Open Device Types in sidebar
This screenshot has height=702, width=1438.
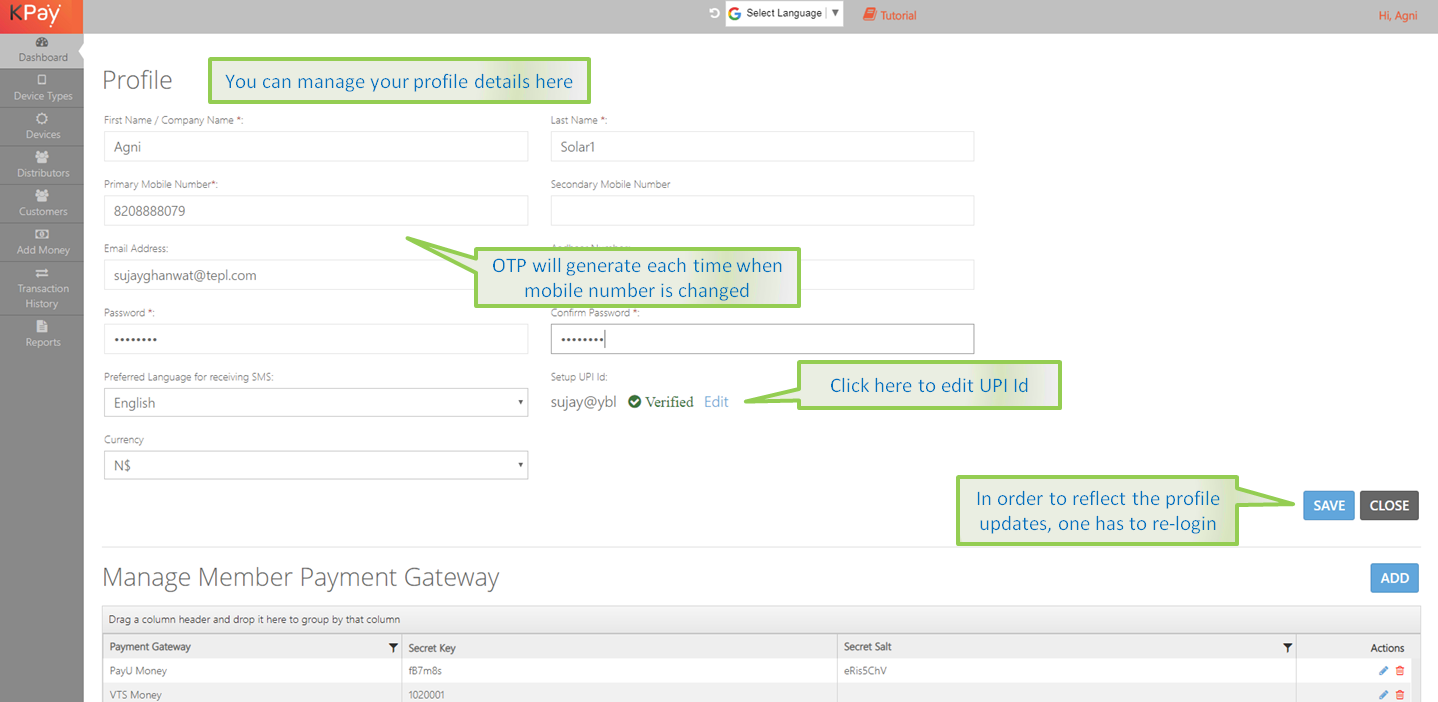42,88
